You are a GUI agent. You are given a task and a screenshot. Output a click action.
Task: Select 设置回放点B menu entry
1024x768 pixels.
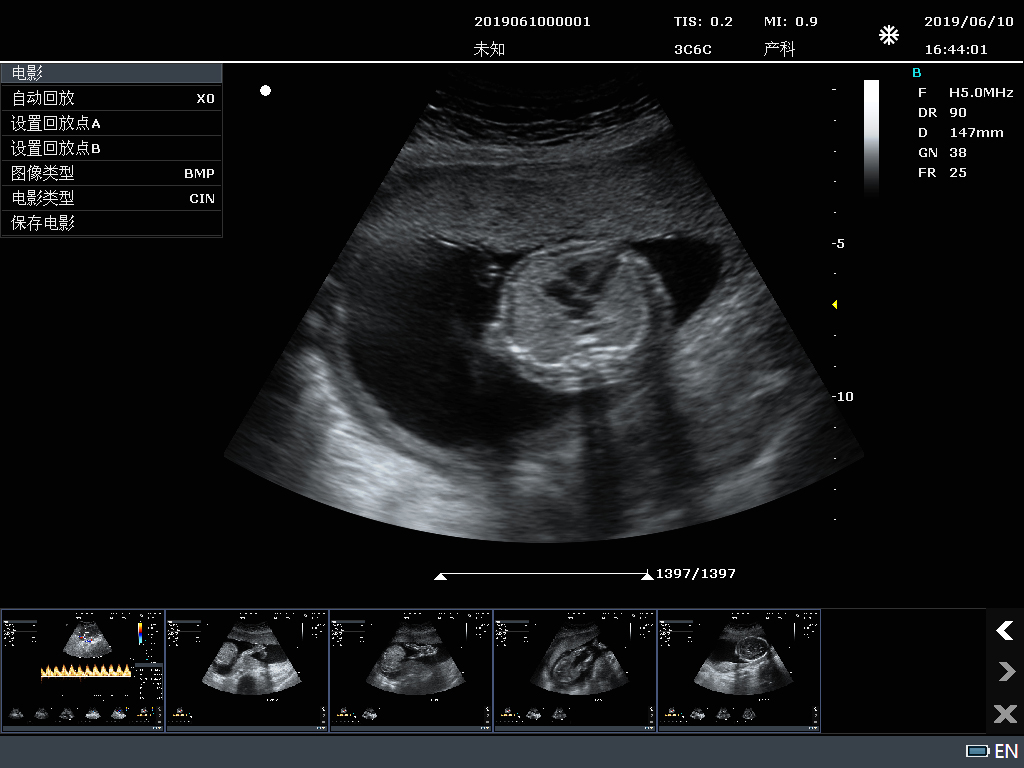click(x=111, y=148)
